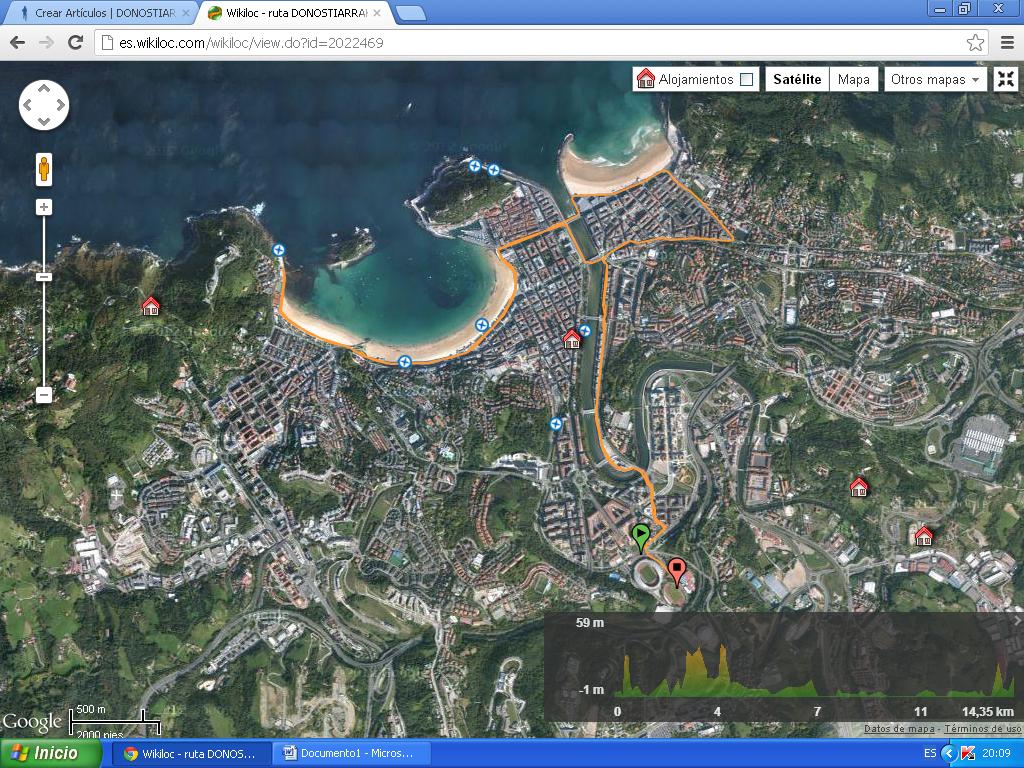Click the Google logo on the map
Image resolution: width=1024 pixels, height=768 pixels.
coord(32,722)
